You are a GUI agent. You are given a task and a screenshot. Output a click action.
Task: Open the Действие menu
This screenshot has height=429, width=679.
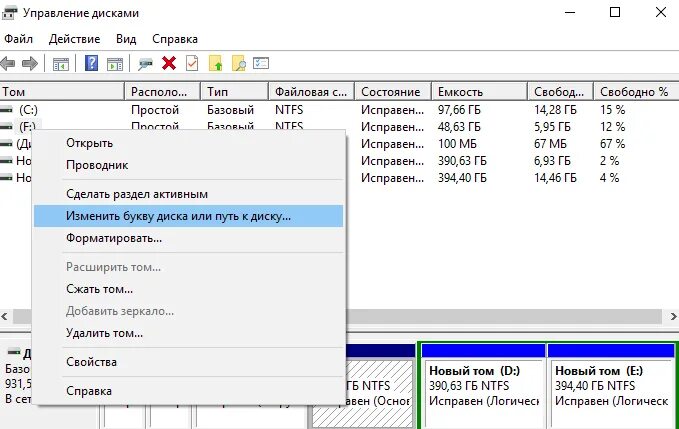click(74, 39)
